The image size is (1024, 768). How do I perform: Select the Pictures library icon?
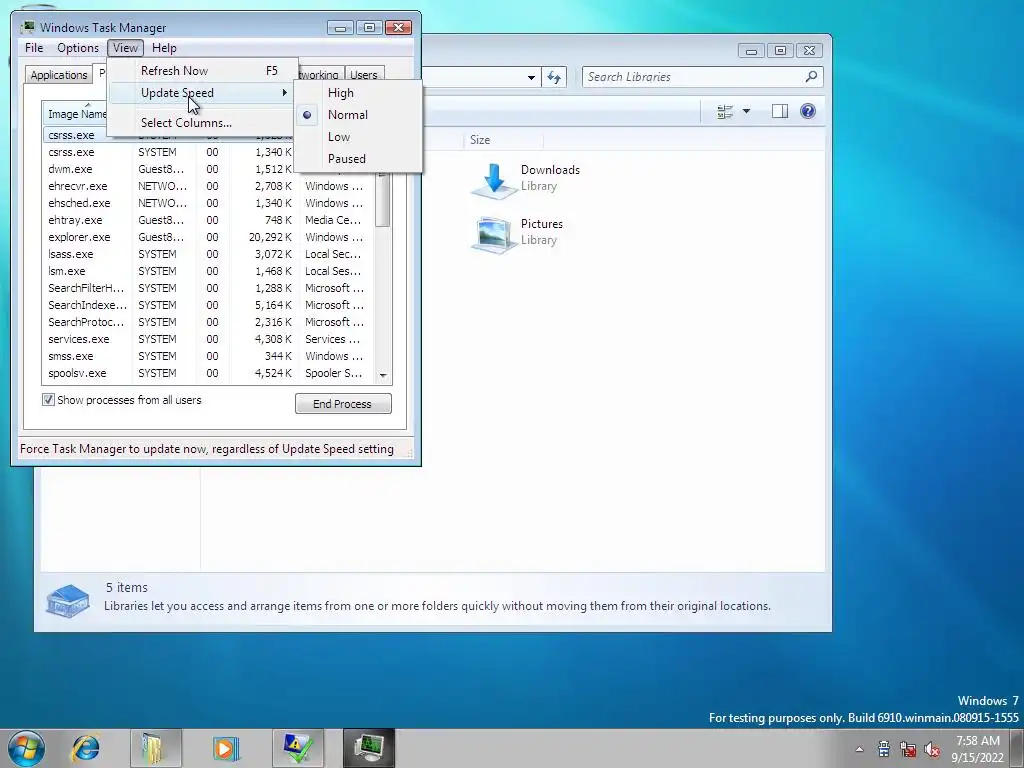coord(493,234)
